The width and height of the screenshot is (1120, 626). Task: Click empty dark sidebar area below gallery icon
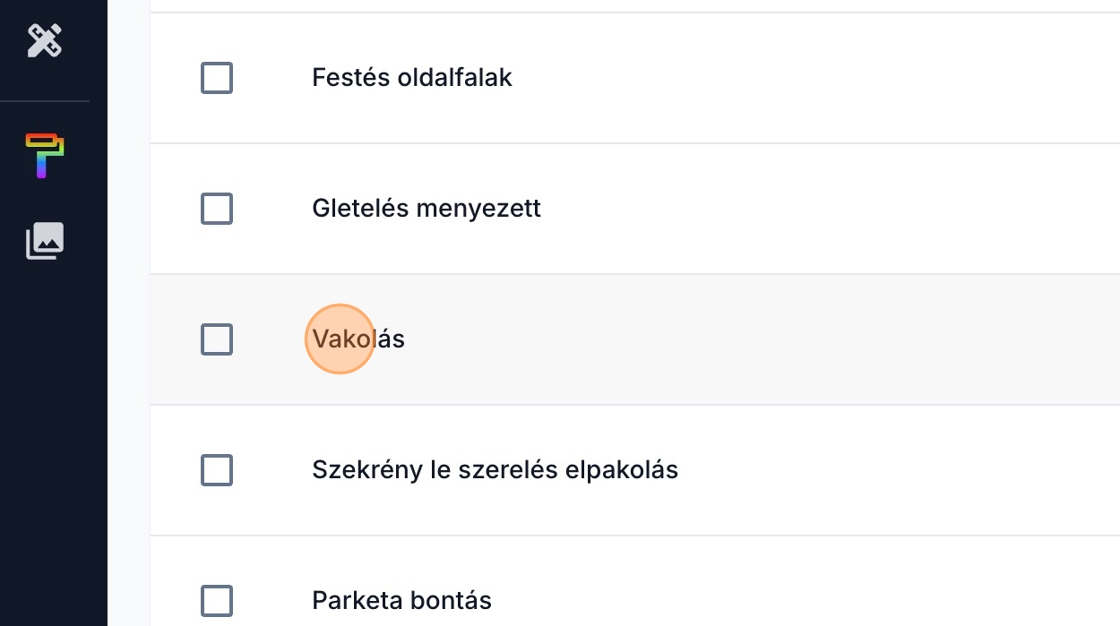[x=53, y=450]
